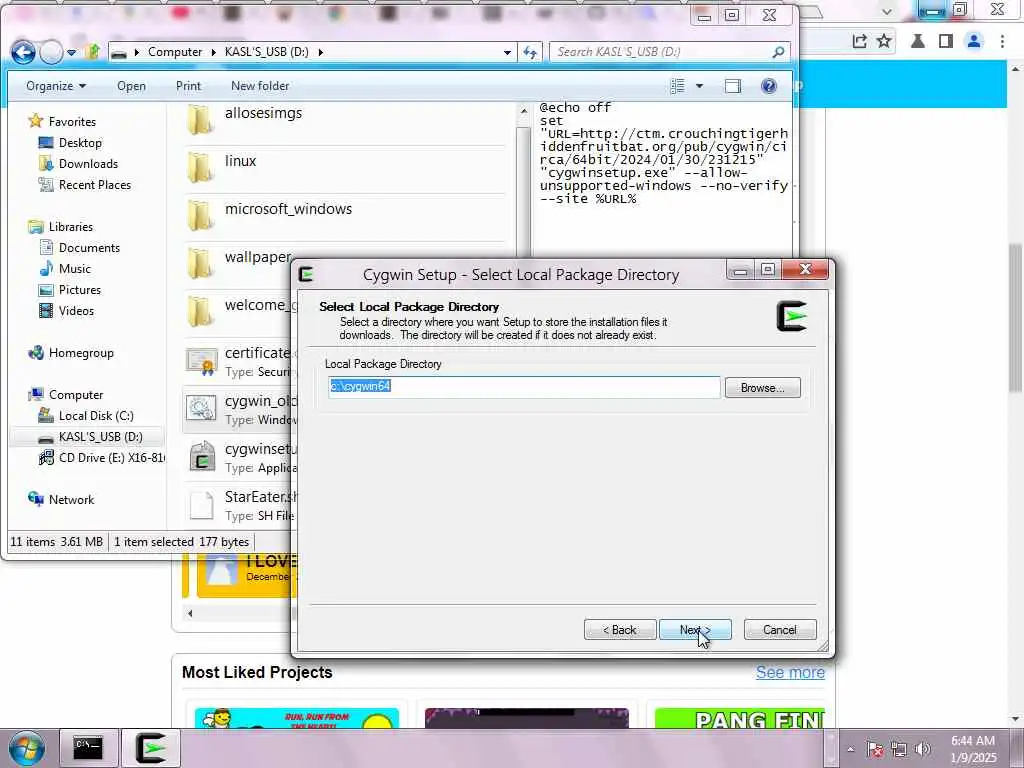Click browser tab search chevron
1024x768 pixels.
(886, 11)
